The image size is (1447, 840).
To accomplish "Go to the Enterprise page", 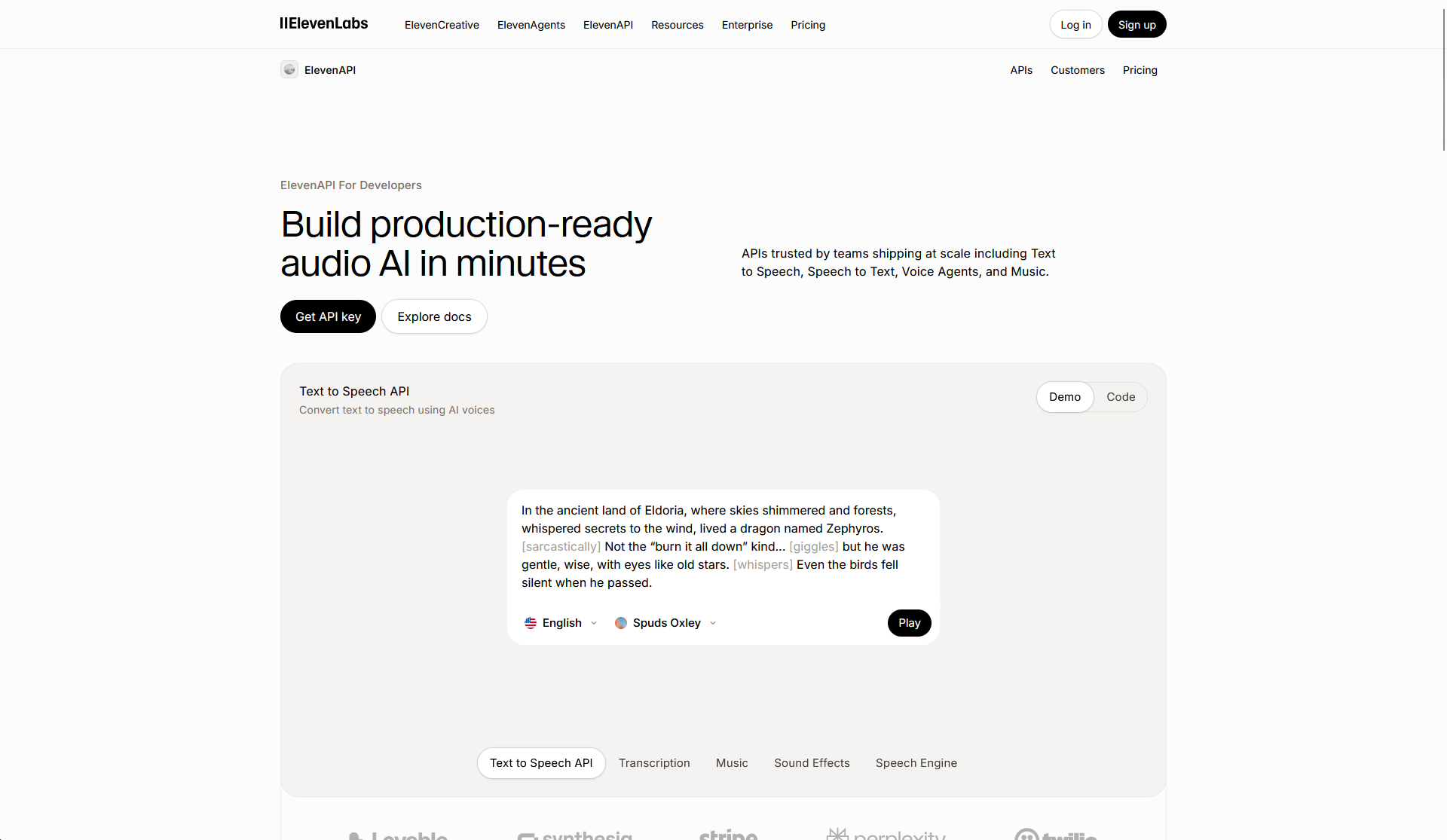I will (747, 25).
